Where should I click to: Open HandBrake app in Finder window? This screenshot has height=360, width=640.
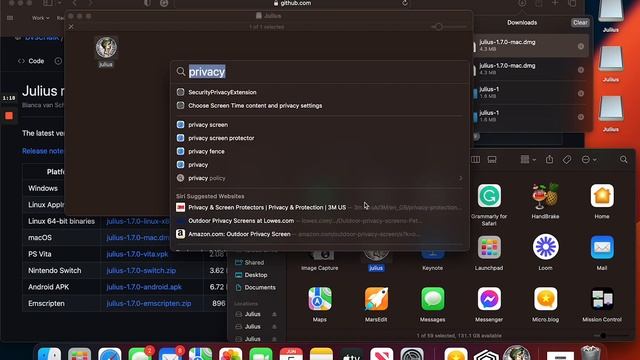(x=545, y=196)
